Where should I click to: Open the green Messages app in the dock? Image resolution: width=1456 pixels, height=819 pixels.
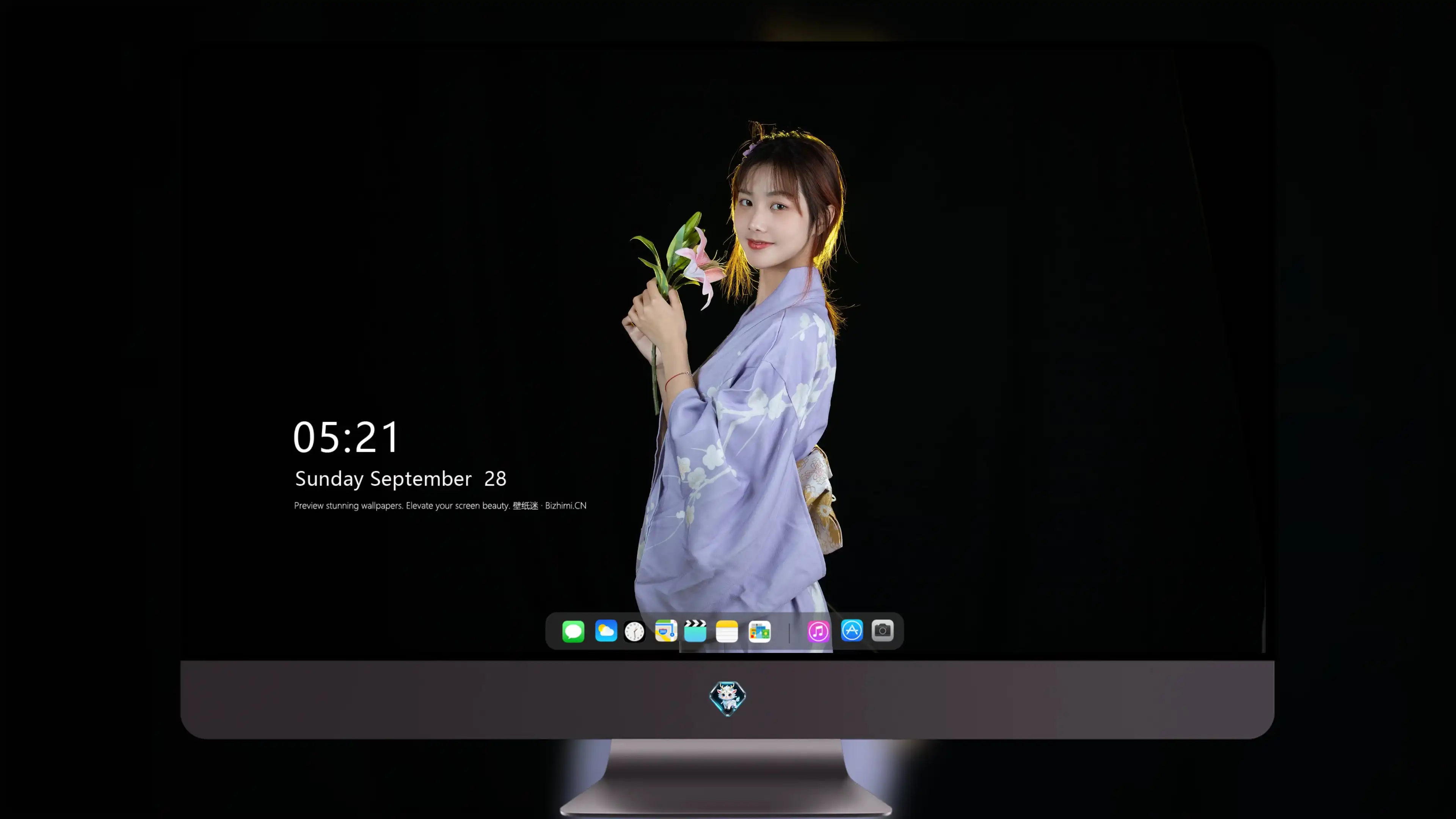click(x=573, y=631)
